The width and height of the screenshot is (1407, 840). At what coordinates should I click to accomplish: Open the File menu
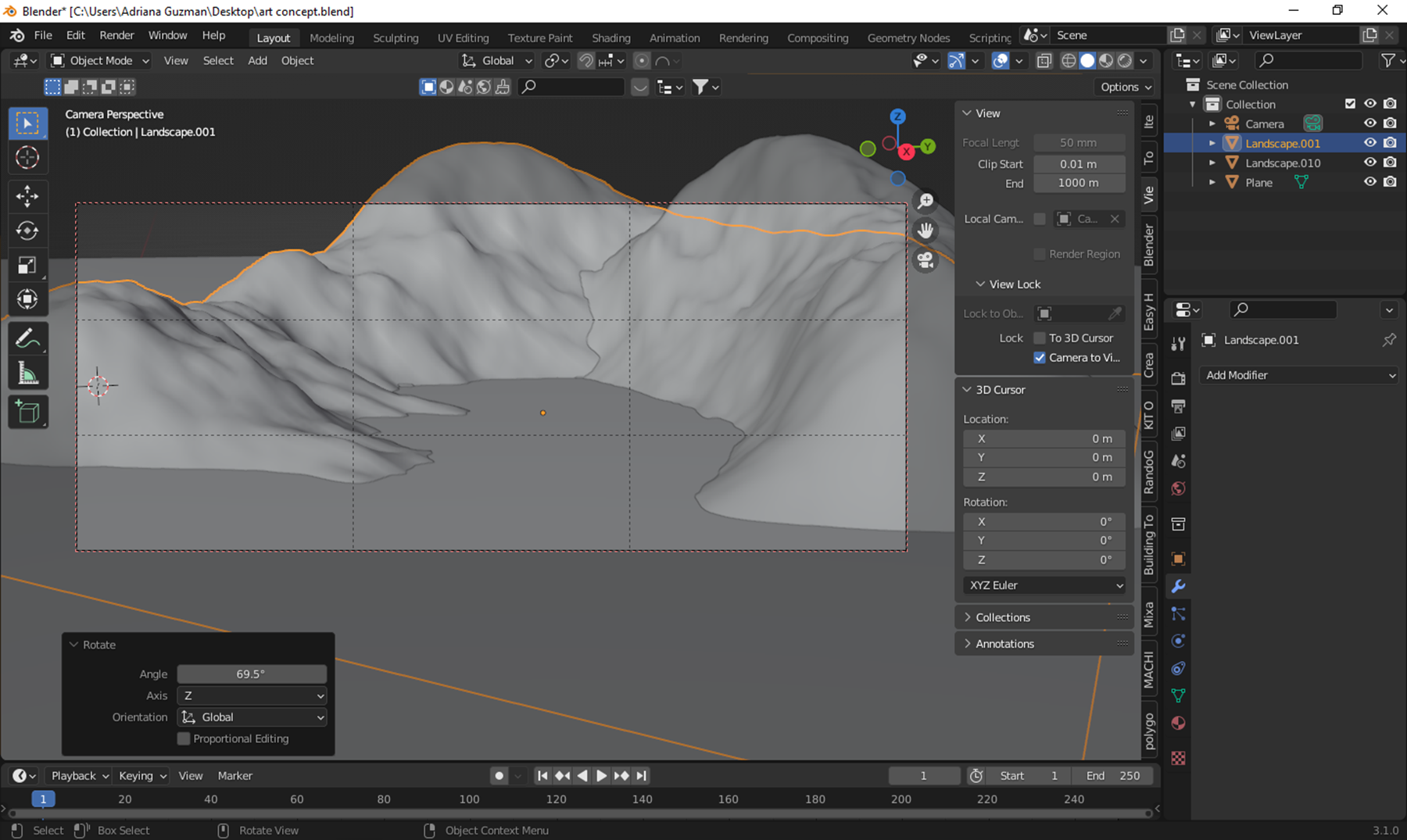click(43, 35)
